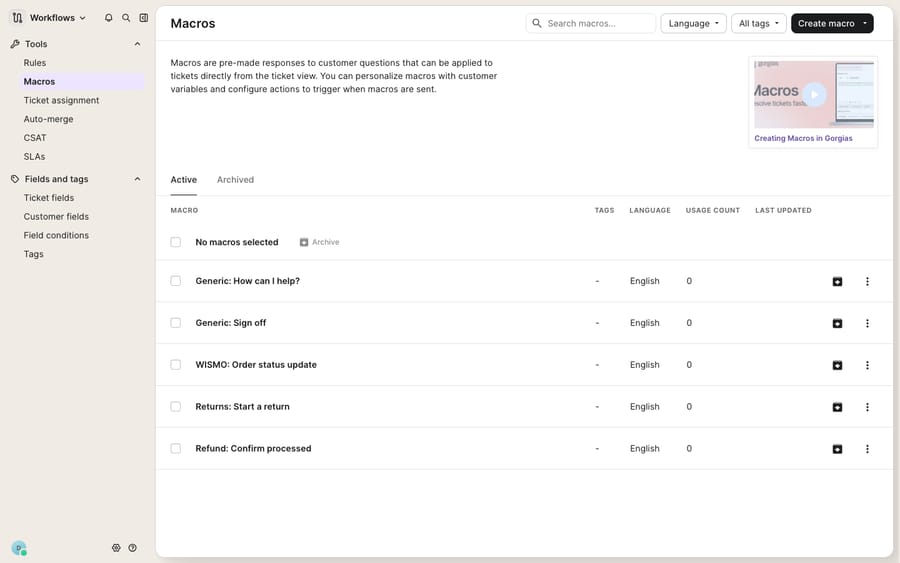Archive the Generic: How can I help? macro
The height and width of the screenshot is (563, 900).
point(837,281)
